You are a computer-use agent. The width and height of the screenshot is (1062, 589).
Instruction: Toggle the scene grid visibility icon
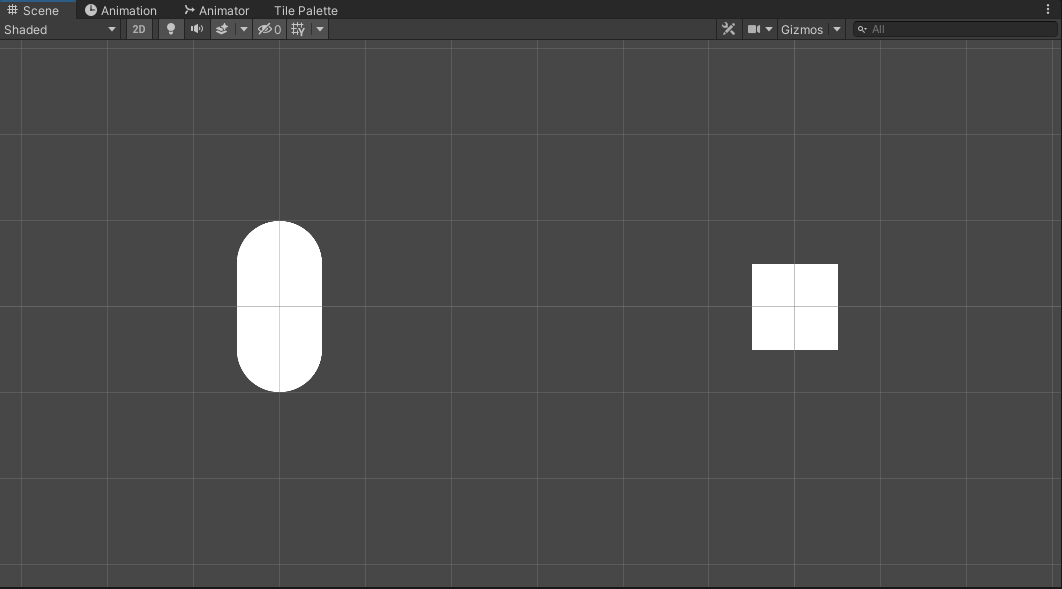click(x=297, y=29)
